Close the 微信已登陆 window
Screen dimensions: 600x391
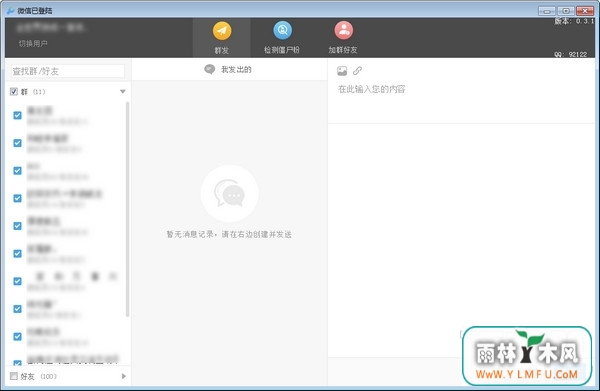pos(585,11)
